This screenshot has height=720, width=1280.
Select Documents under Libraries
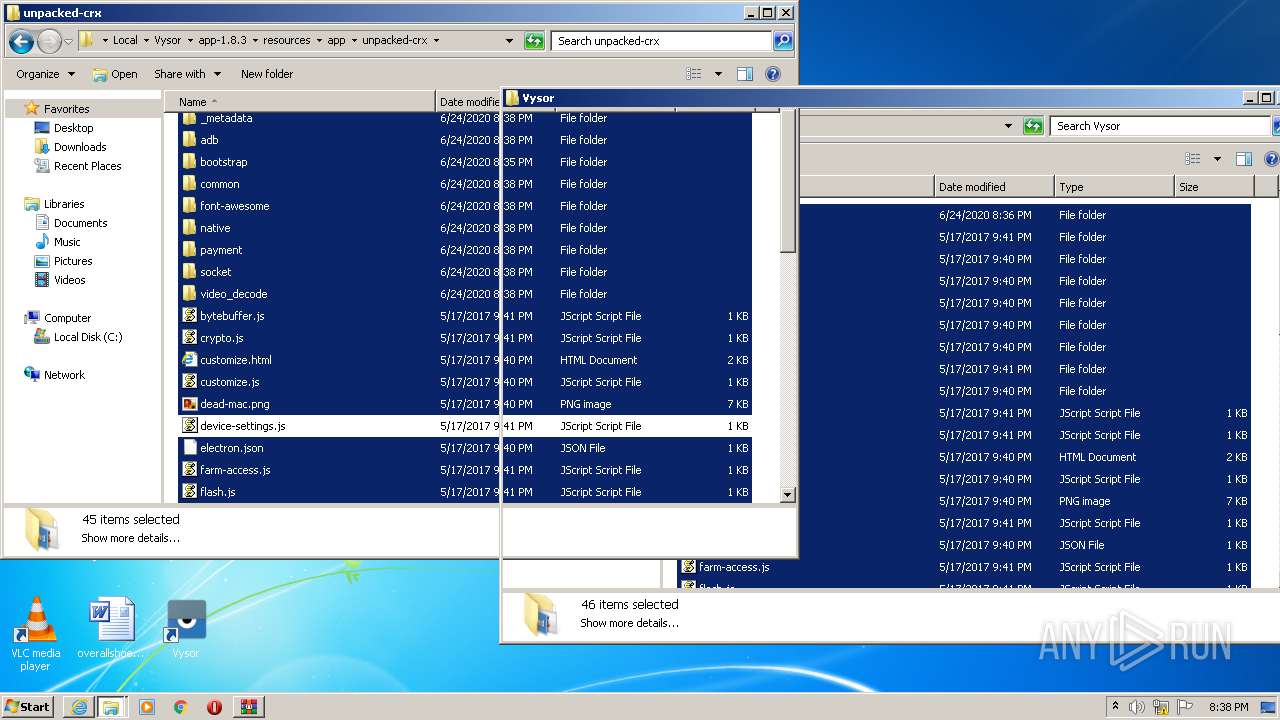click(80, 223)
